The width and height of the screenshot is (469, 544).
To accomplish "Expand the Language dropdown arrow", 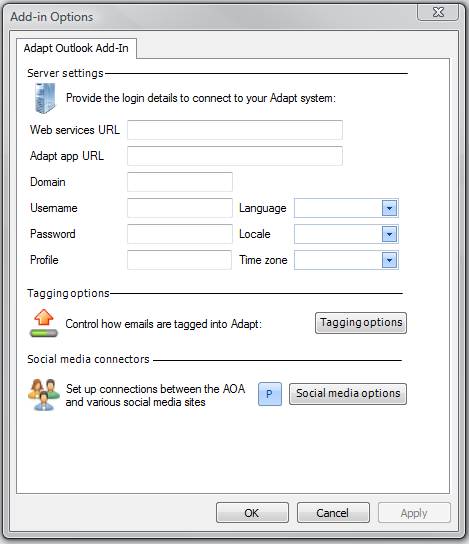I will click(x=389, y=208).
